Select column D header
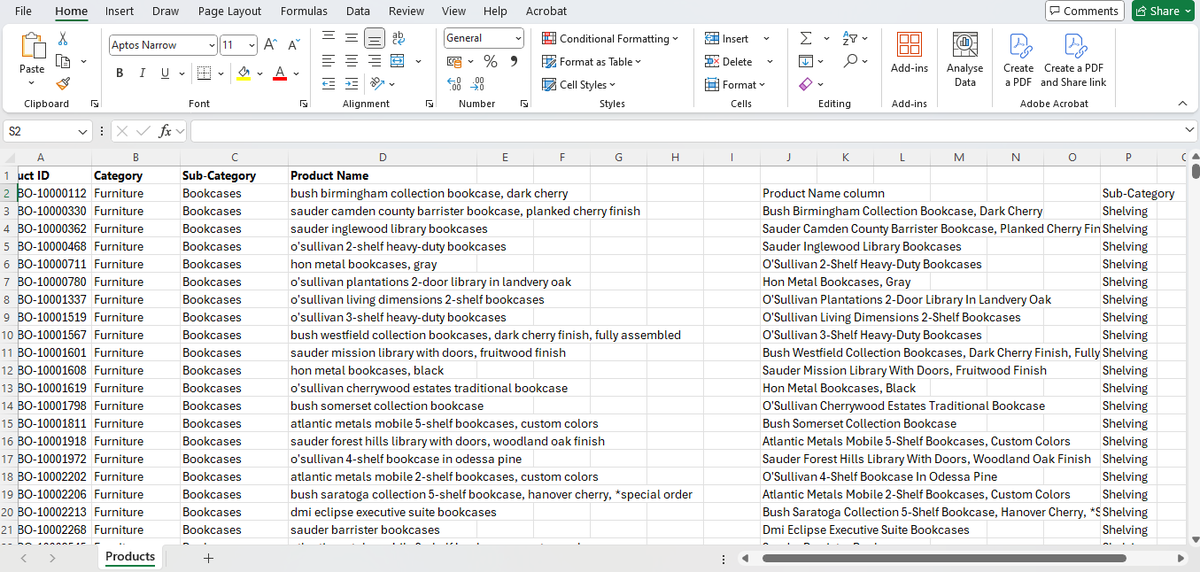Screen dimensions: 1200x572 [x=383, y=157]
